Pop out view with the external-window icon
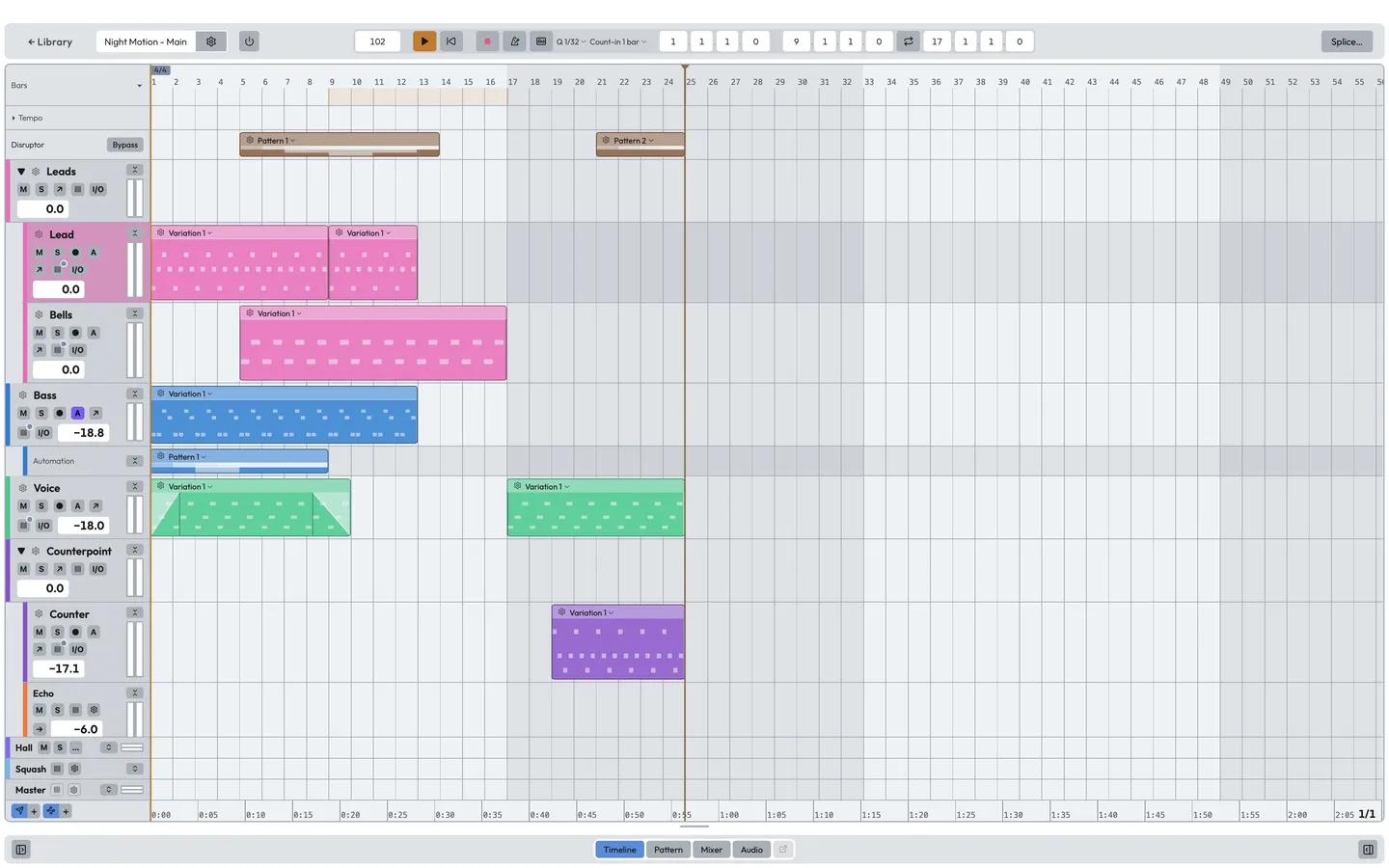 783,850
